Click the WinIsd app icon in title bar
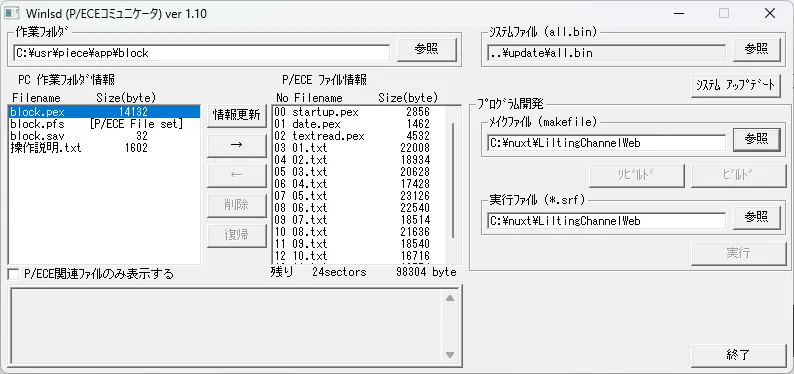Screen dimensions: 794x374 [x=11, y=13]
